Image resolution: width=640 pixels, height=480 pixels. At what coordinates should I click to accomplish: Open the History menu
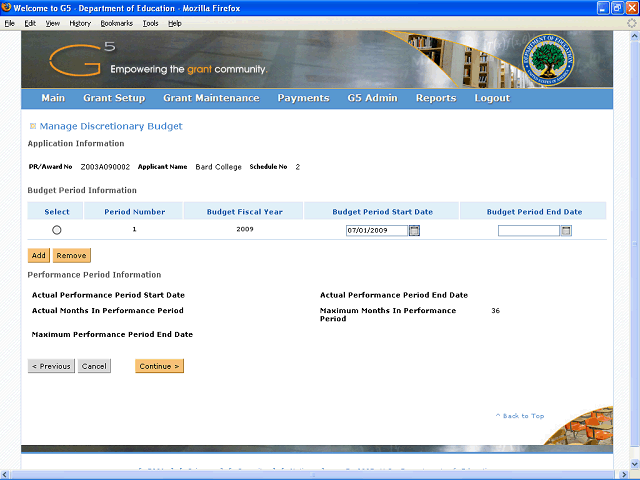(80, 23)
